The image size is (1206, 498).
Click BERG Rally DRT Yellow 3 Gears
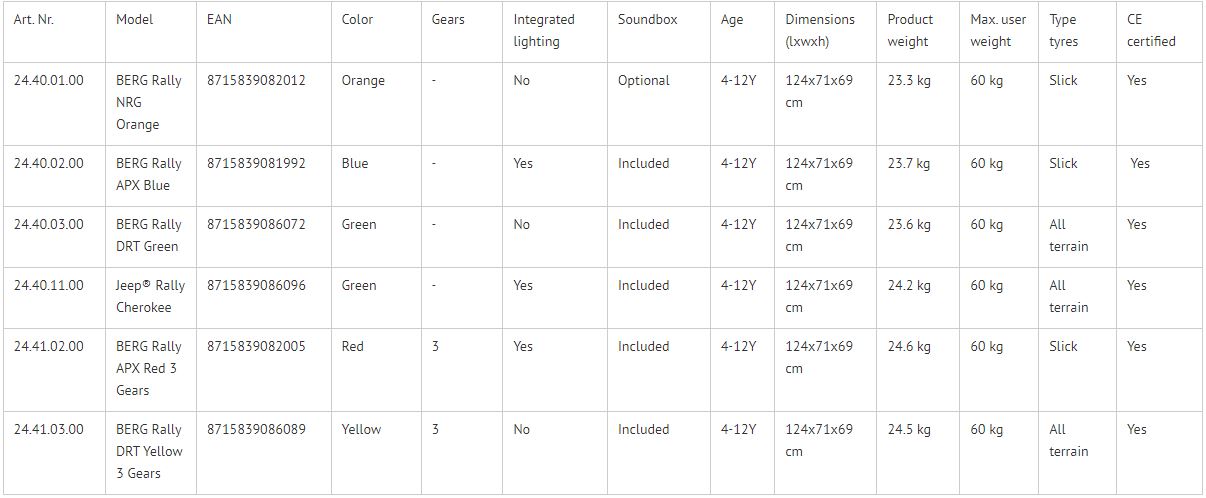pyautogui.click(x=148, y=451)
